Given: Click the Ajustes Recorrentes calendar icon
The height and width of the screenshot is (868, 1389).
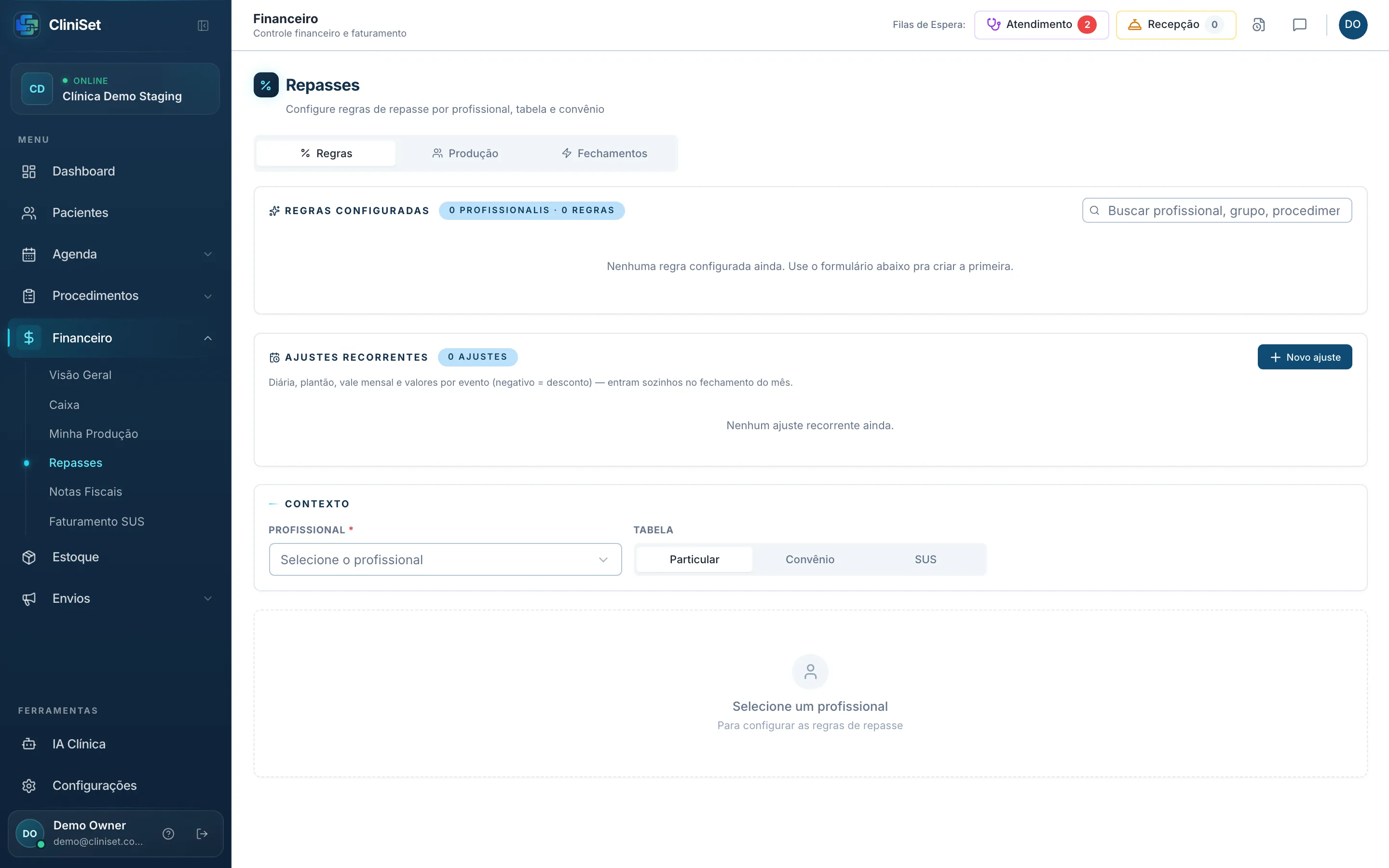Looking at the screenshot, I should (x=274, y=358).
